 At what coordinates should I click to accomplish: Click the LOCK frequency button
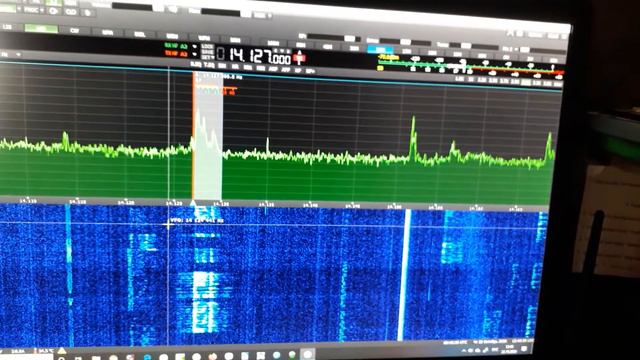(x=207, y=47)
